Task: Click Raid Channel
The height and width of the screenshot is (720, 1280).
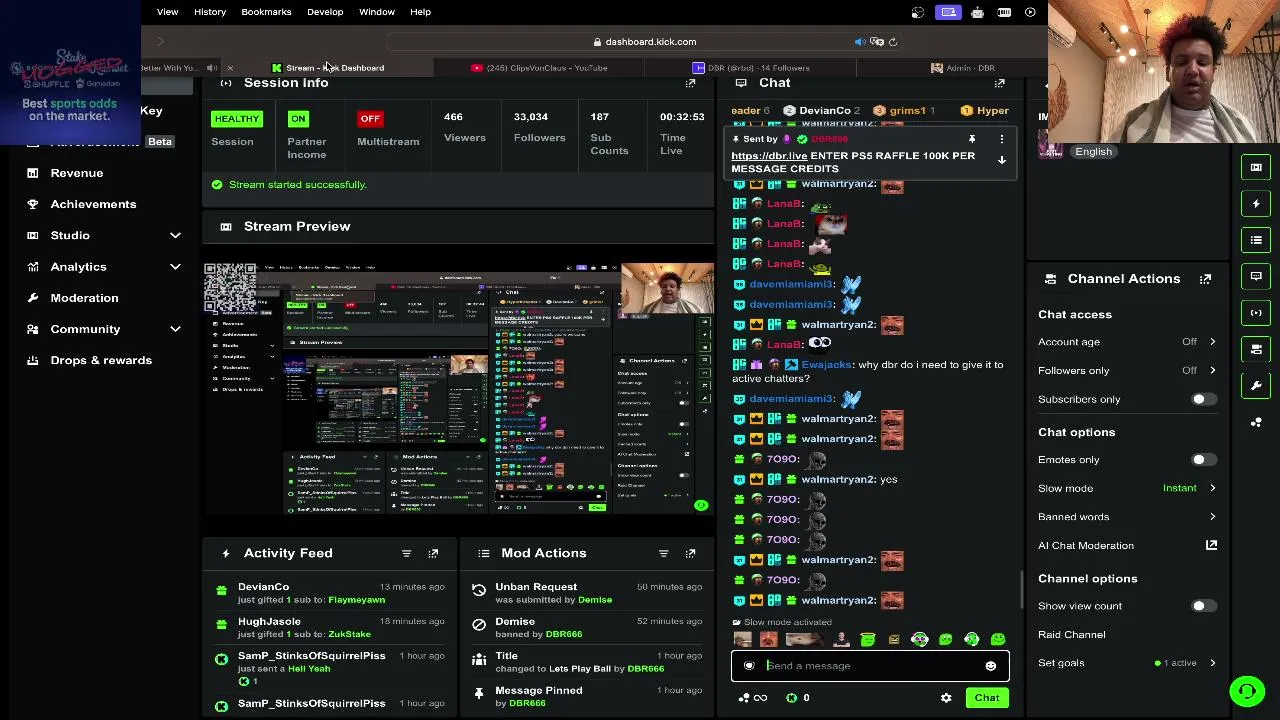Action: tap(1072, 635)
